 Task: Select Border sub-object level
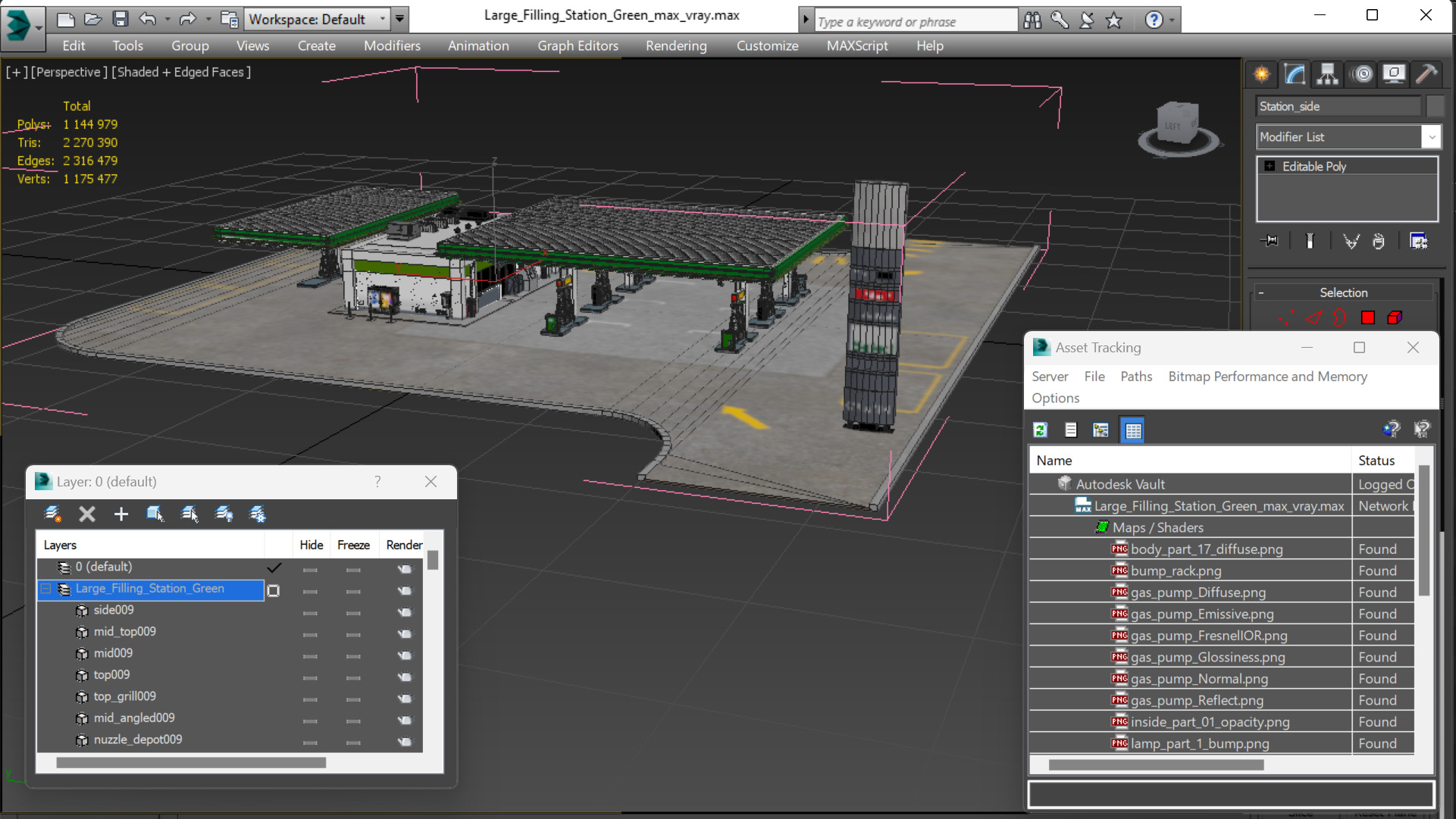tap(1340, 318)
